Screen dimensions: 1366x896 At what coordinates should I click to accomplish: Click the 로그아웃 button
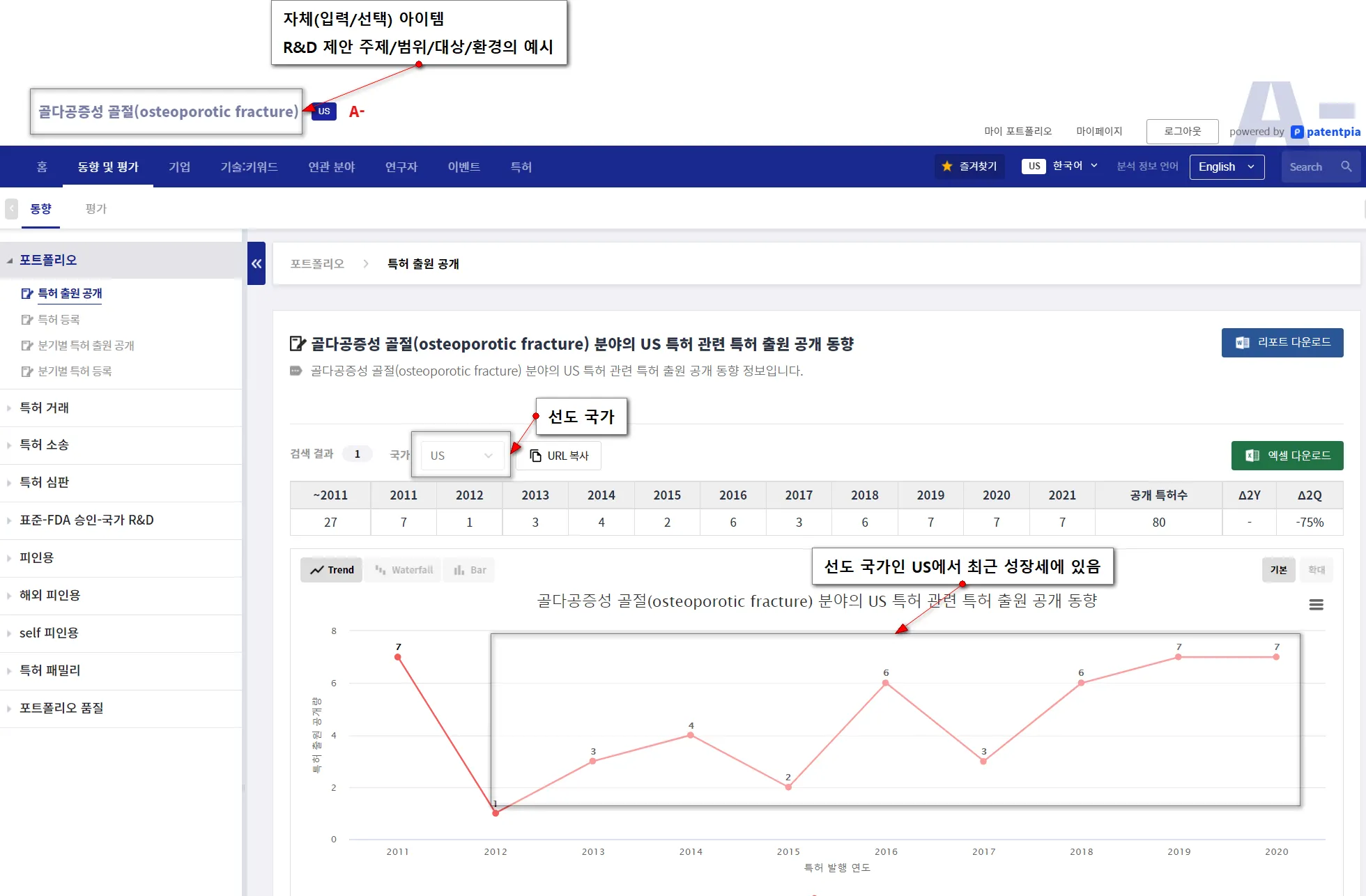[1182, 131]
